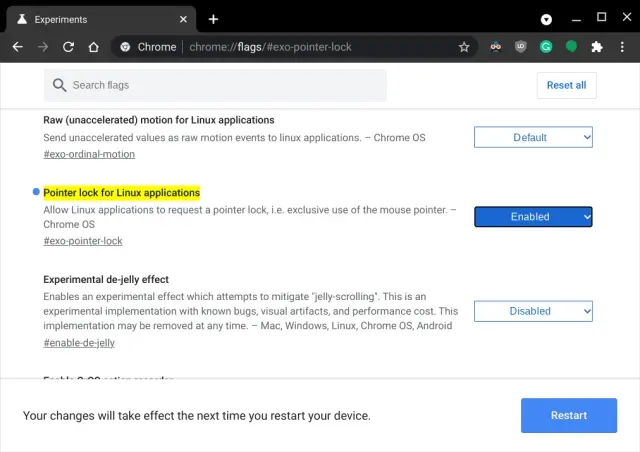Open the #exo-pointer-lock anchor link
Image resolution: width=640 pixels, height=452 pixels.
pyautogui.click(x=83, y=241)
